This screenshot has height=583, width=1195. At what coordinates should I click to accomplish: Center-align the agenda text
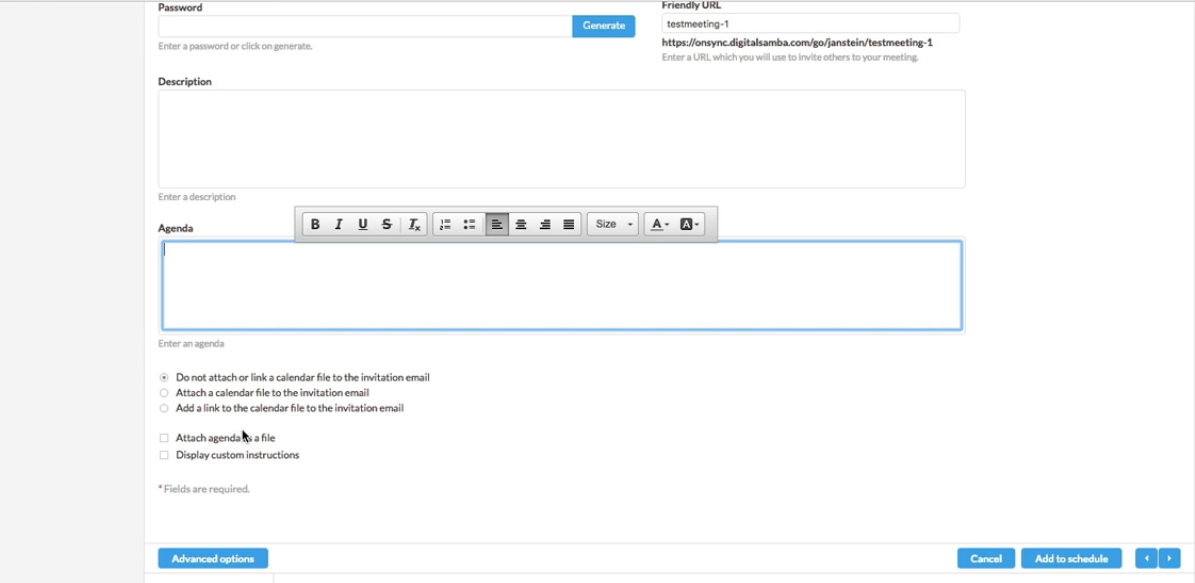tap(521, 224)
